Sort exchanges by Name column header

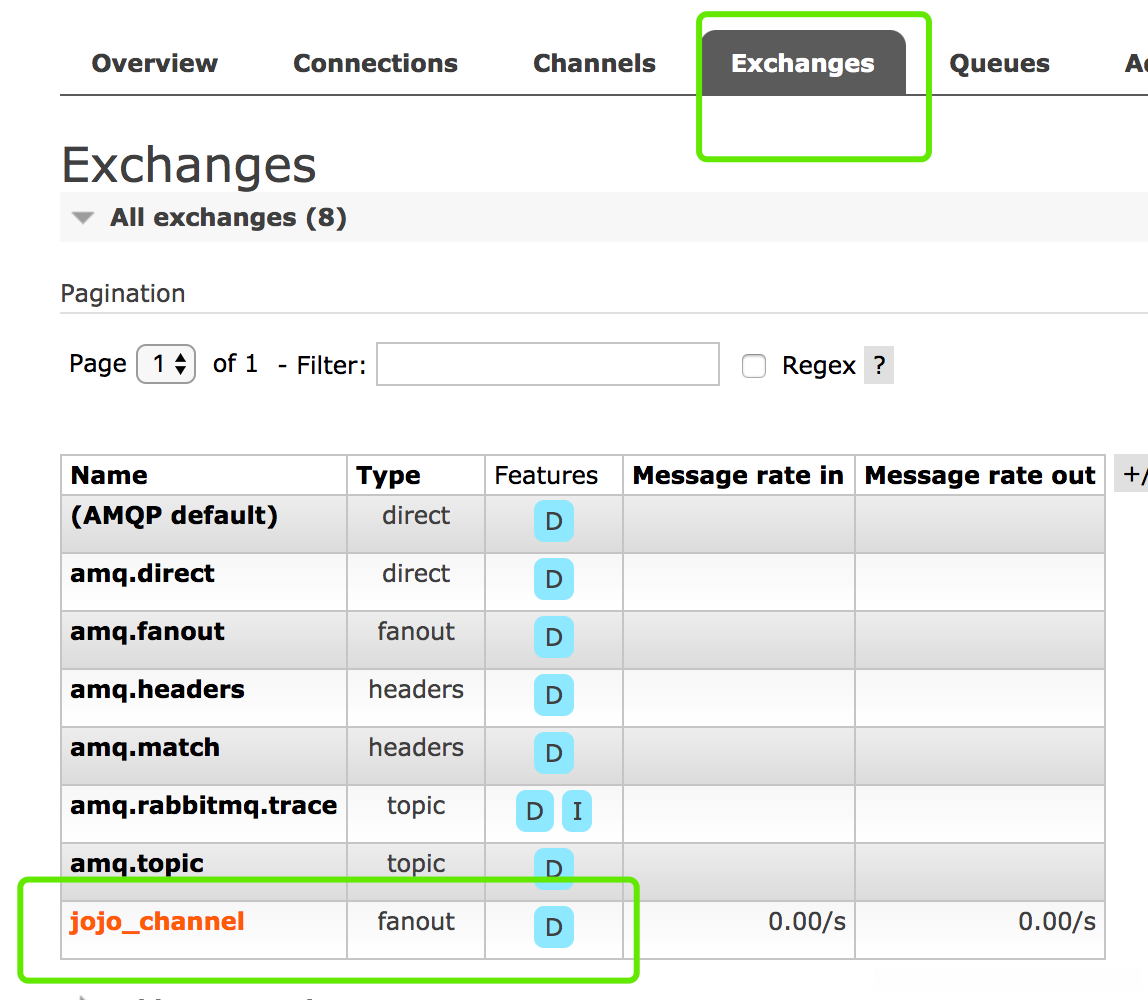click(x=109, y=476)
